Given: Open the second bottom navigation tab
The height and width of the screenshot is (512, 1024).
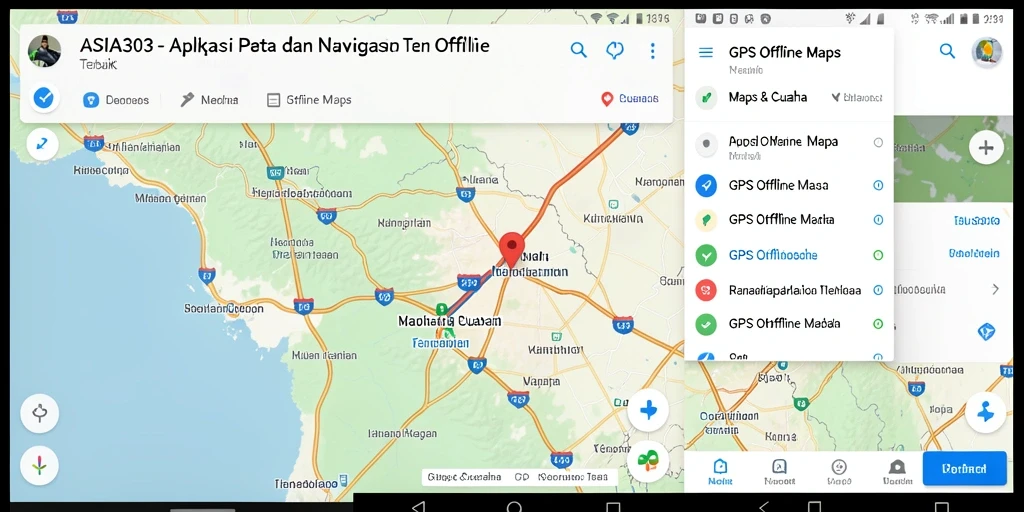Looking at the screenshot, I should pyautogui.click(x=779, y=472).
